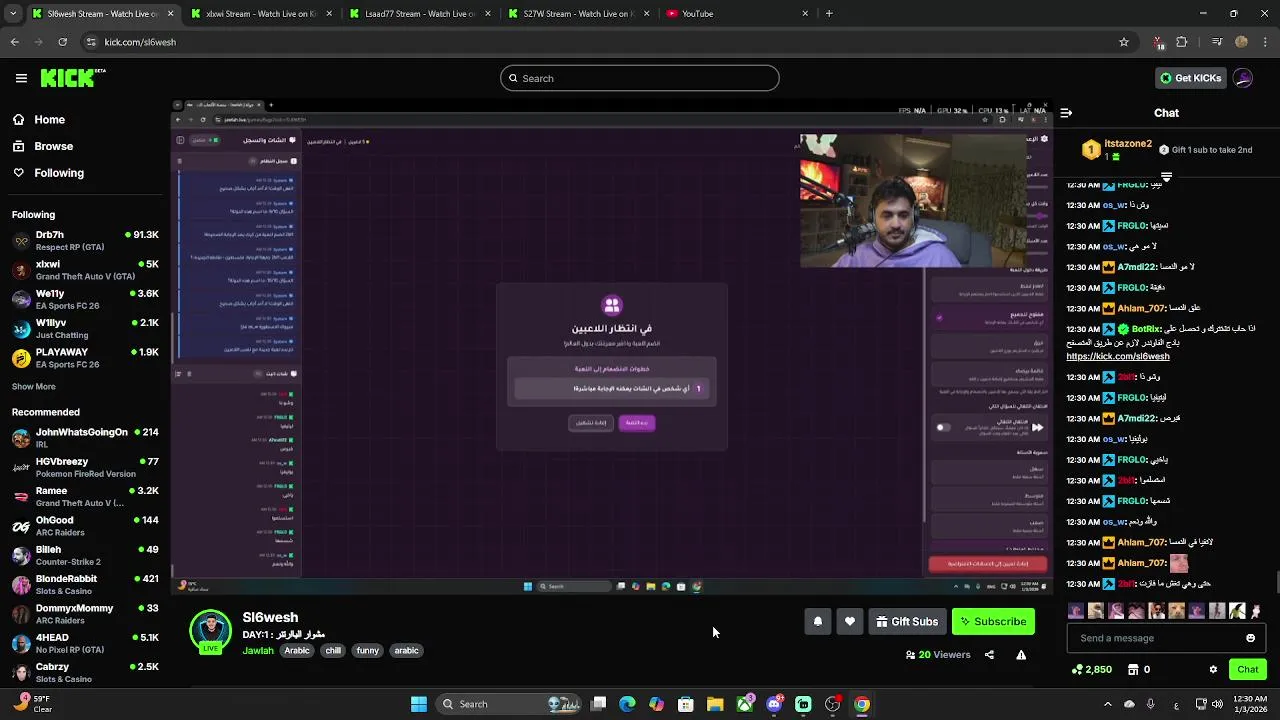Open chat shop store icon
The width and height of the screenshot is (1280, 720).
tap(1131, 670)
